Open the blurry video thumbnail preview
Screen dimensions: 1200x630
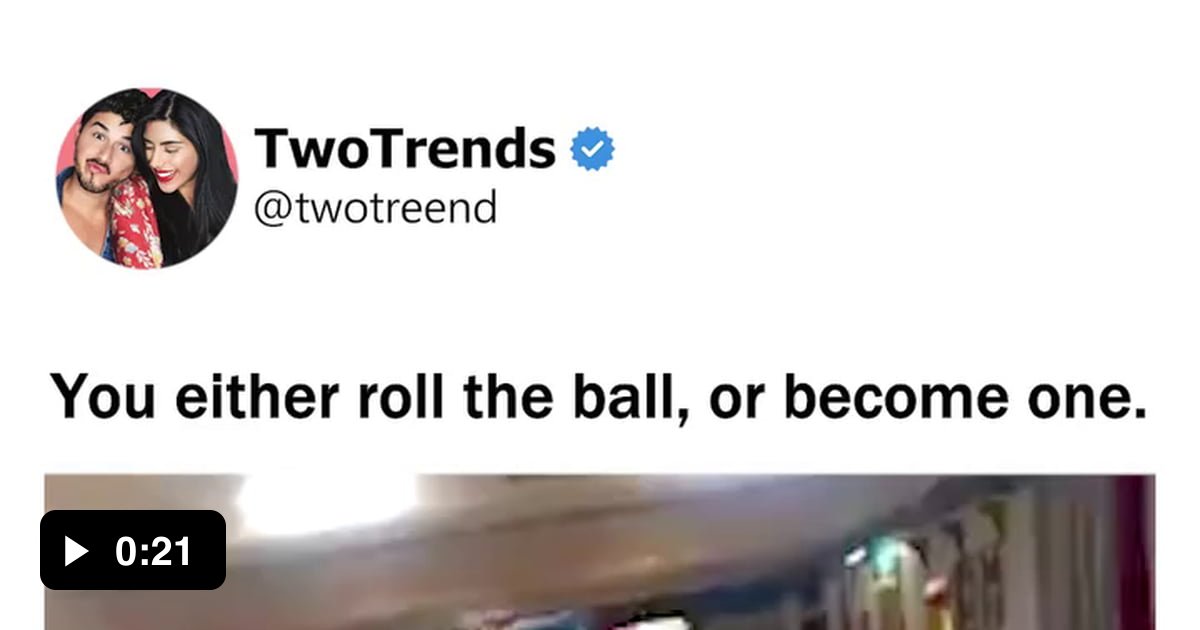600,552
